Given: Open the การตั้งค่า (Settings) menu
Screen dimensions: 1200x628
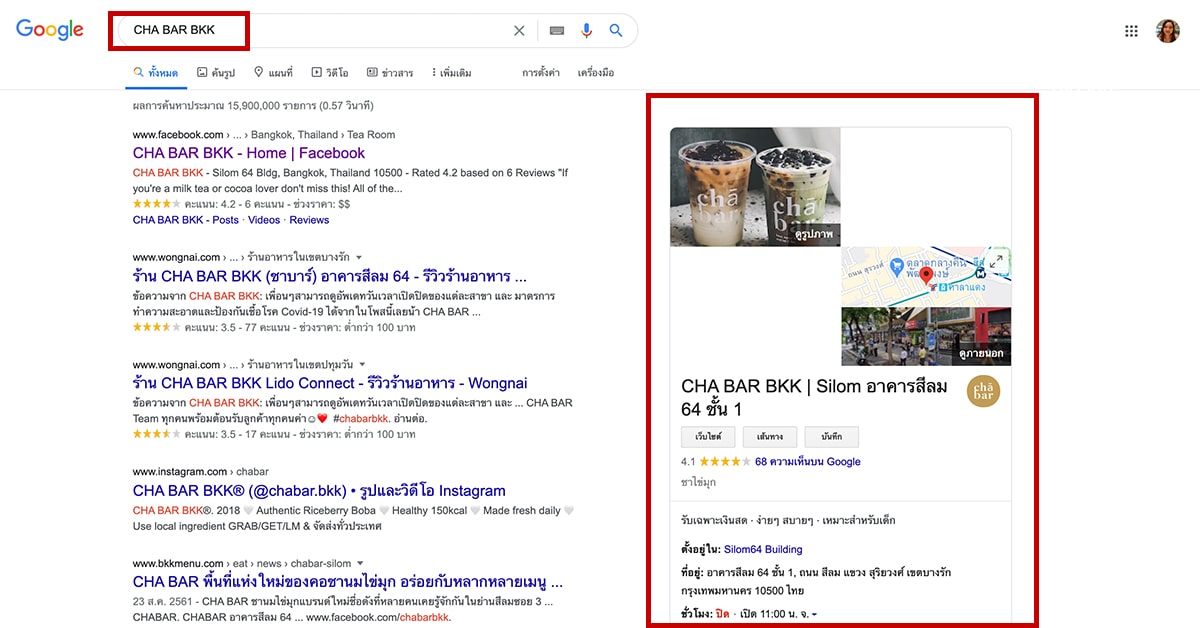Looking at the screenshot, I should (x=543, y=72).
